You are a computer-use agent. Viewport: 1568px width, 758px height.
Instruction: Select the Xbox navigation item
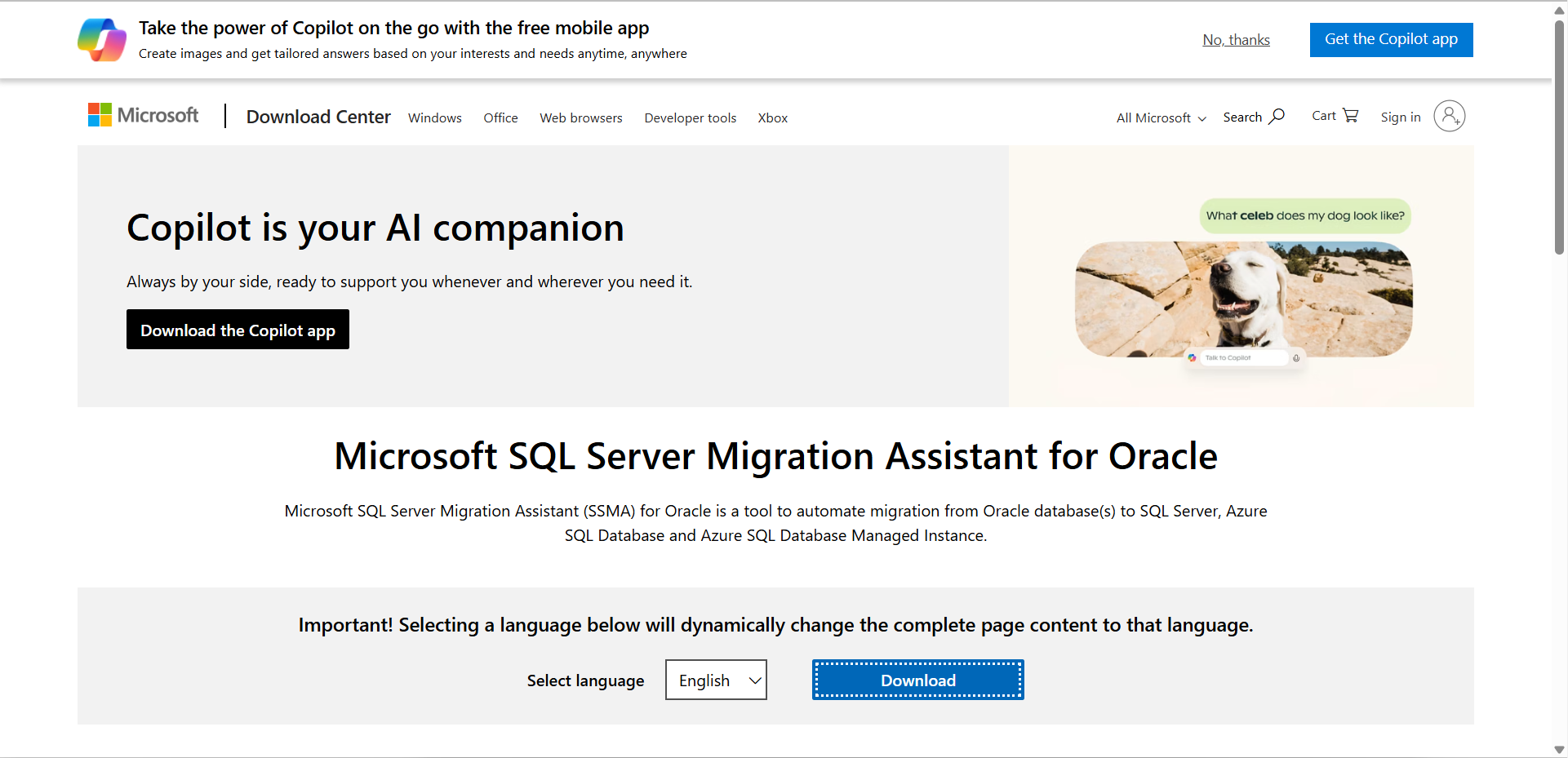pos(772,117)
